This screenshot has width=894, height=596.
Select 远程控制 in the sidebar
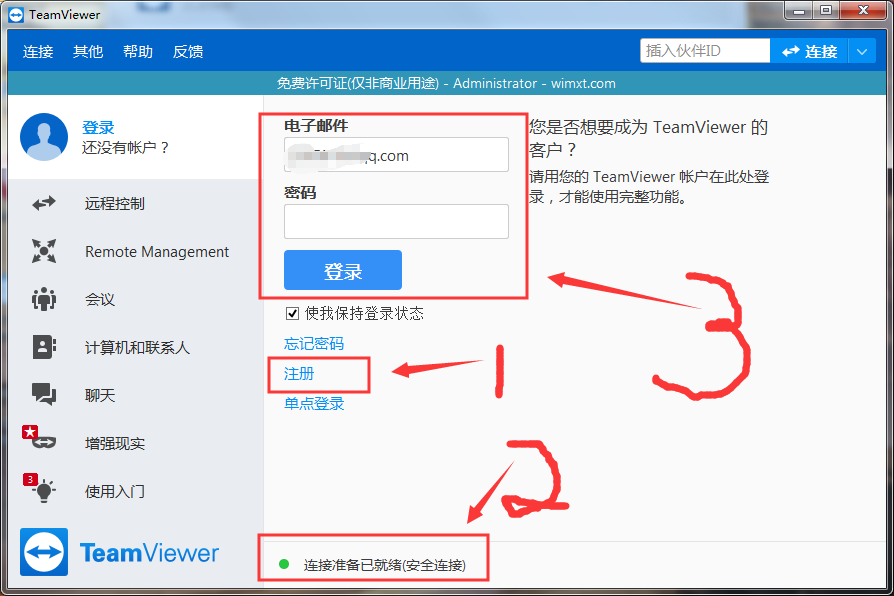[x=115, y=204]
